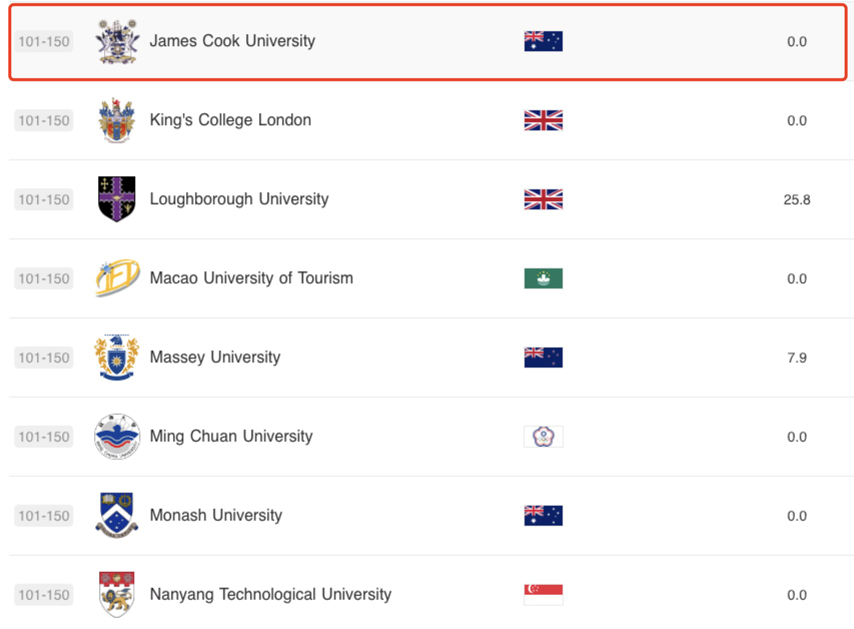Click the Nanyang Technological University crest
The image size is (854, 629).
pos(116,594)
